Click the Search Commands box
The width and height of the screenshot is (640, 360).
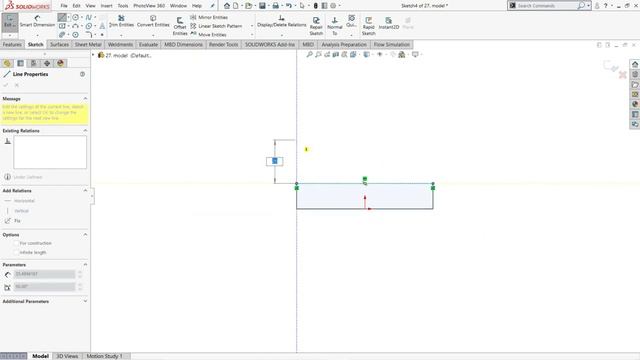[x=546, y=6]
